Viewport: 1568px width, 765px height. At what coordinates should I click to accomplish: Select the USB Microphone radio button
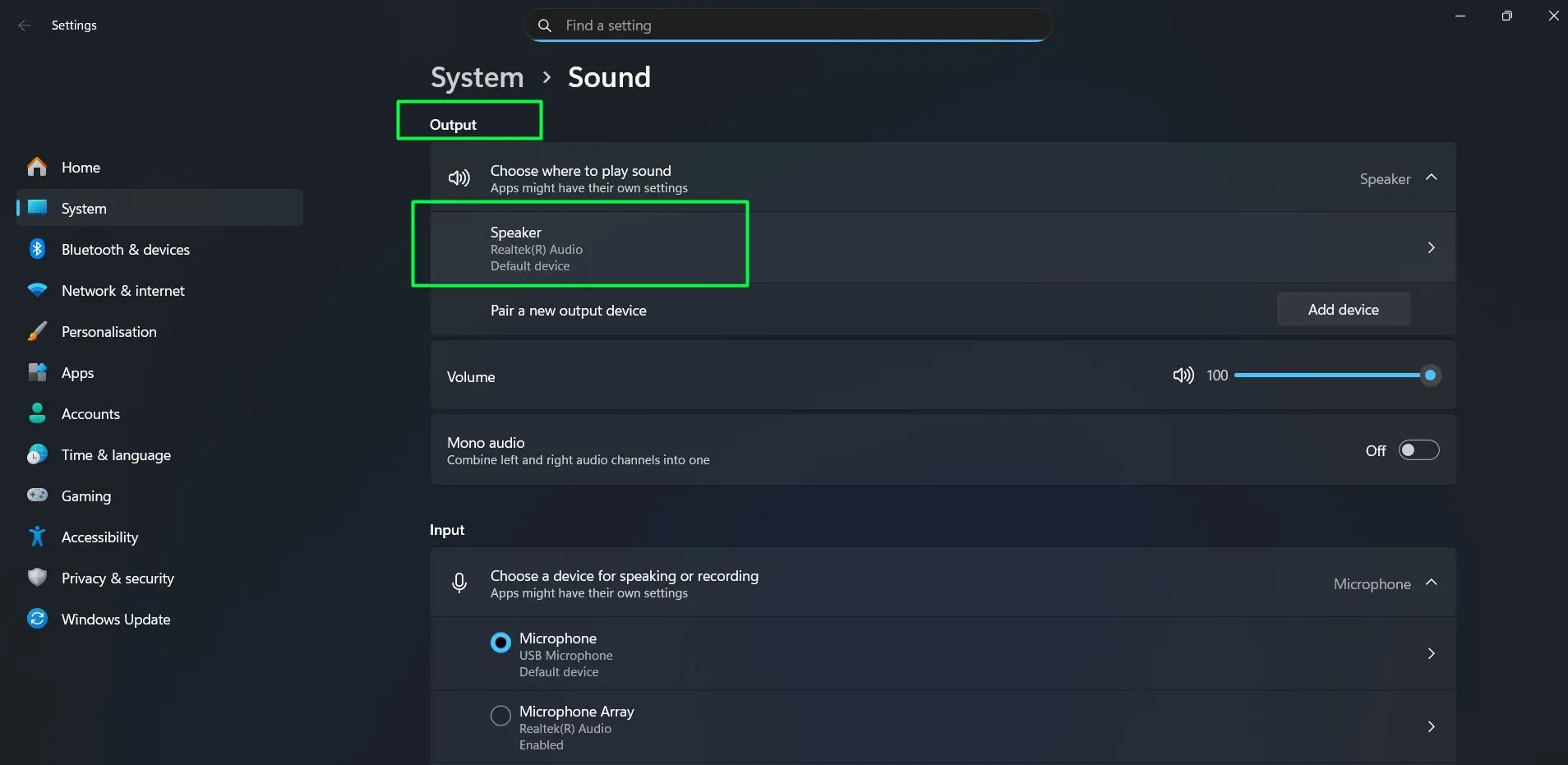point(500,642)
